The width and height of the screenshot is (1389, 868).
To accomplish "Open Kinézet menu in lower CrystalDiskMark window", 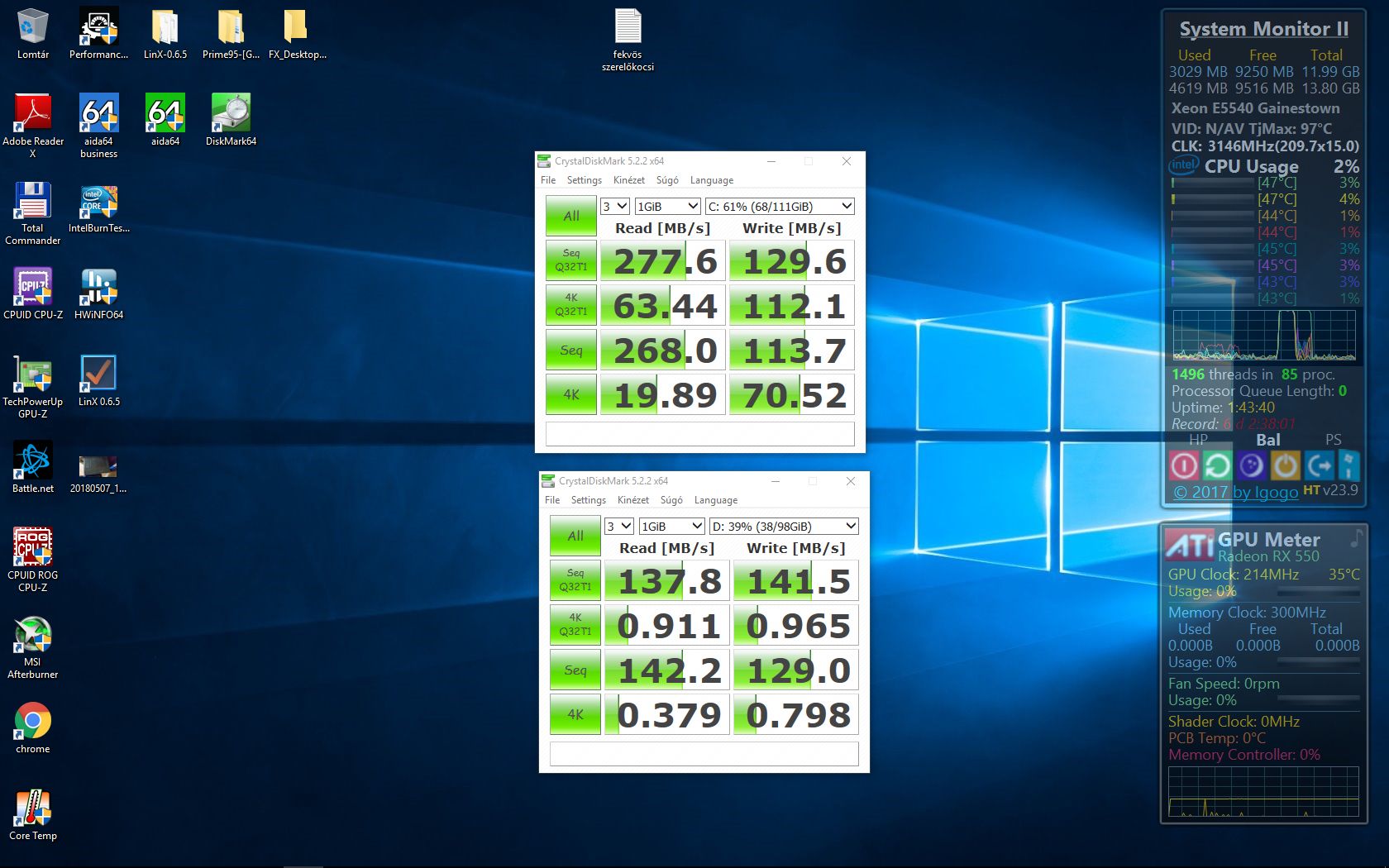I will (x=632, y=500).
